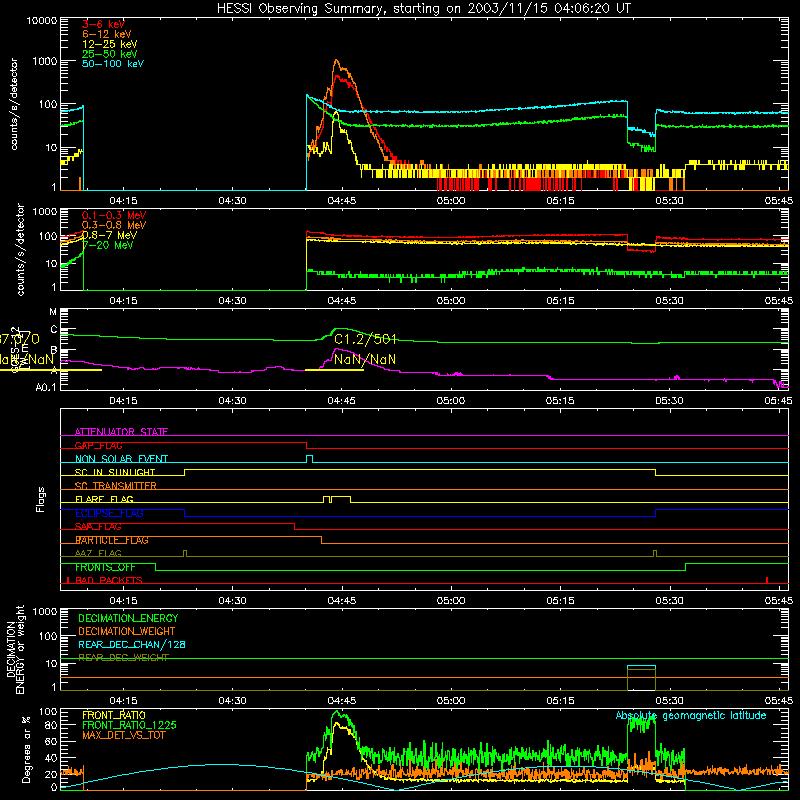800x800 pixels.
Task: Select the 3-6 keV legend label
Action: (x=103, y=24)
